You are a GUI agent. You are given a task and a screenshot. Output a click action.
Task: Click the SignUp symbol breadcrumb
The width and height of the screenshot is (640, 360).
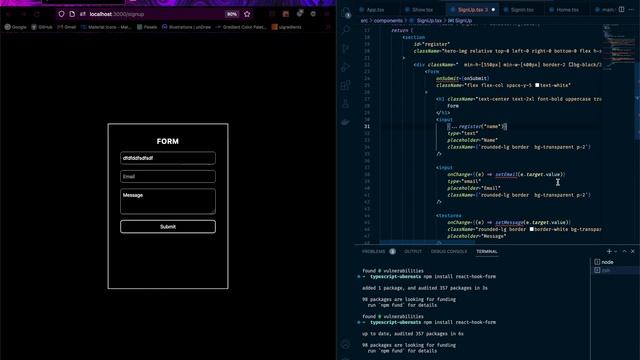460,20
